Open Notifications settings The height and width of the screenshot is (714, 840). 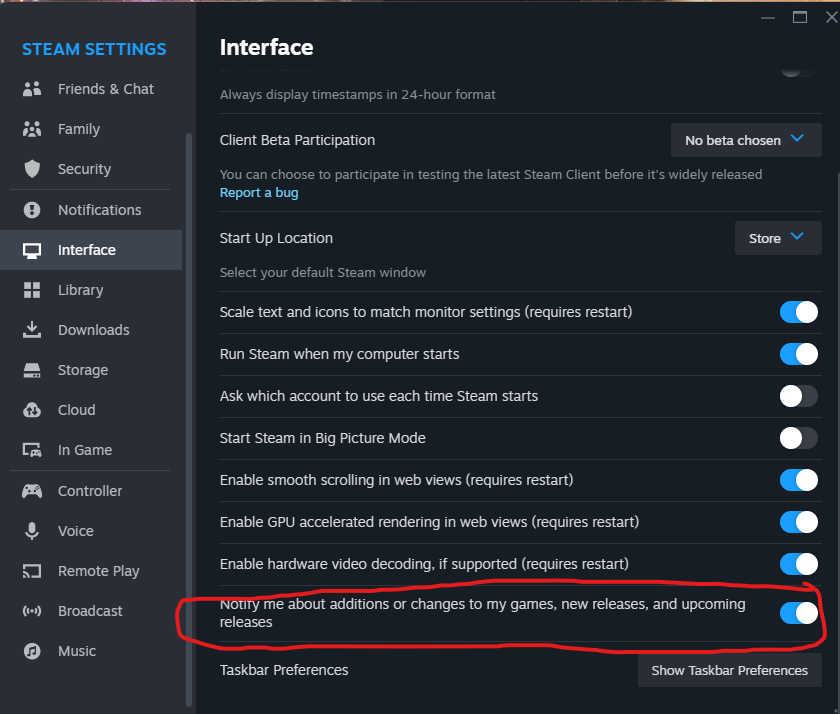click(x=91, y=210)
